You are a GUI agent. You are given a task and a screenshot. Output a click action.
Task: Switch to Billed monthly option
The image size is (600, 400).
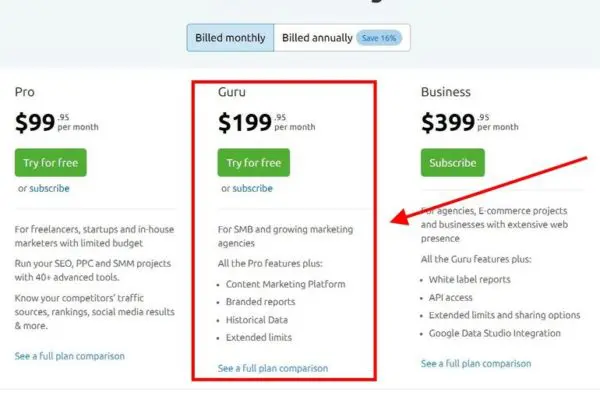(230, 38)
